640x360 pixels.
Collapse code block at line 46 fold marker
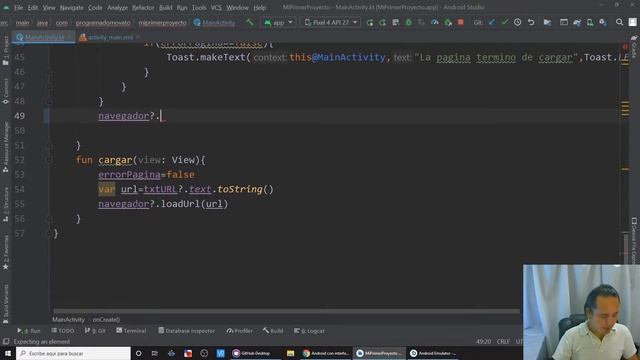coord(49,72)
